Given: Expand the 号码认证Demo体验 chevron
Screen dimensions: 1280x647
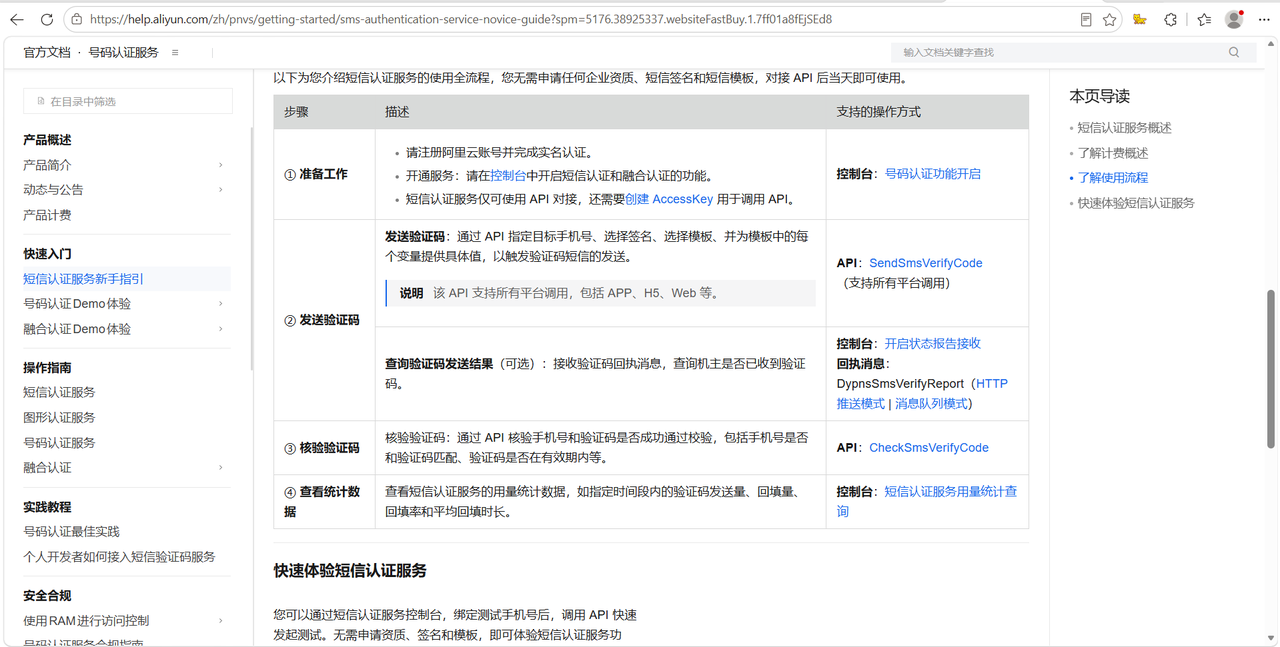Looking at the screenshot, I should coord(221,304).
